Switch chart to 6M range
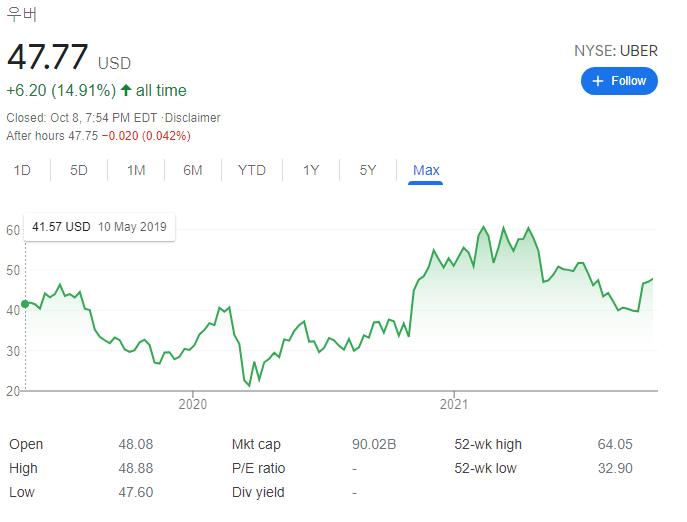Screen dimensions: 687x522 click(x=193, y=170)
